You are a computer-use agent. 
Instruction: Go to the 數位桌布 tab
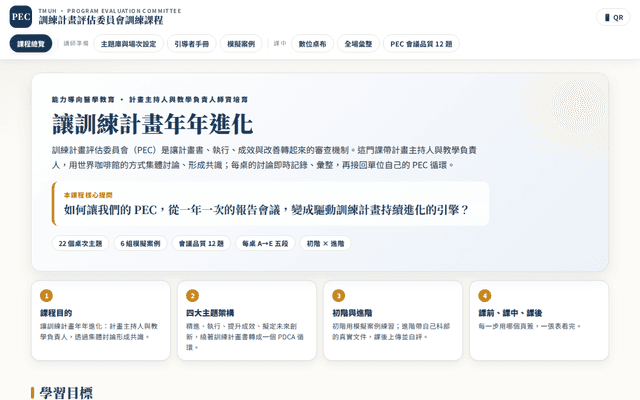point(313,44)
